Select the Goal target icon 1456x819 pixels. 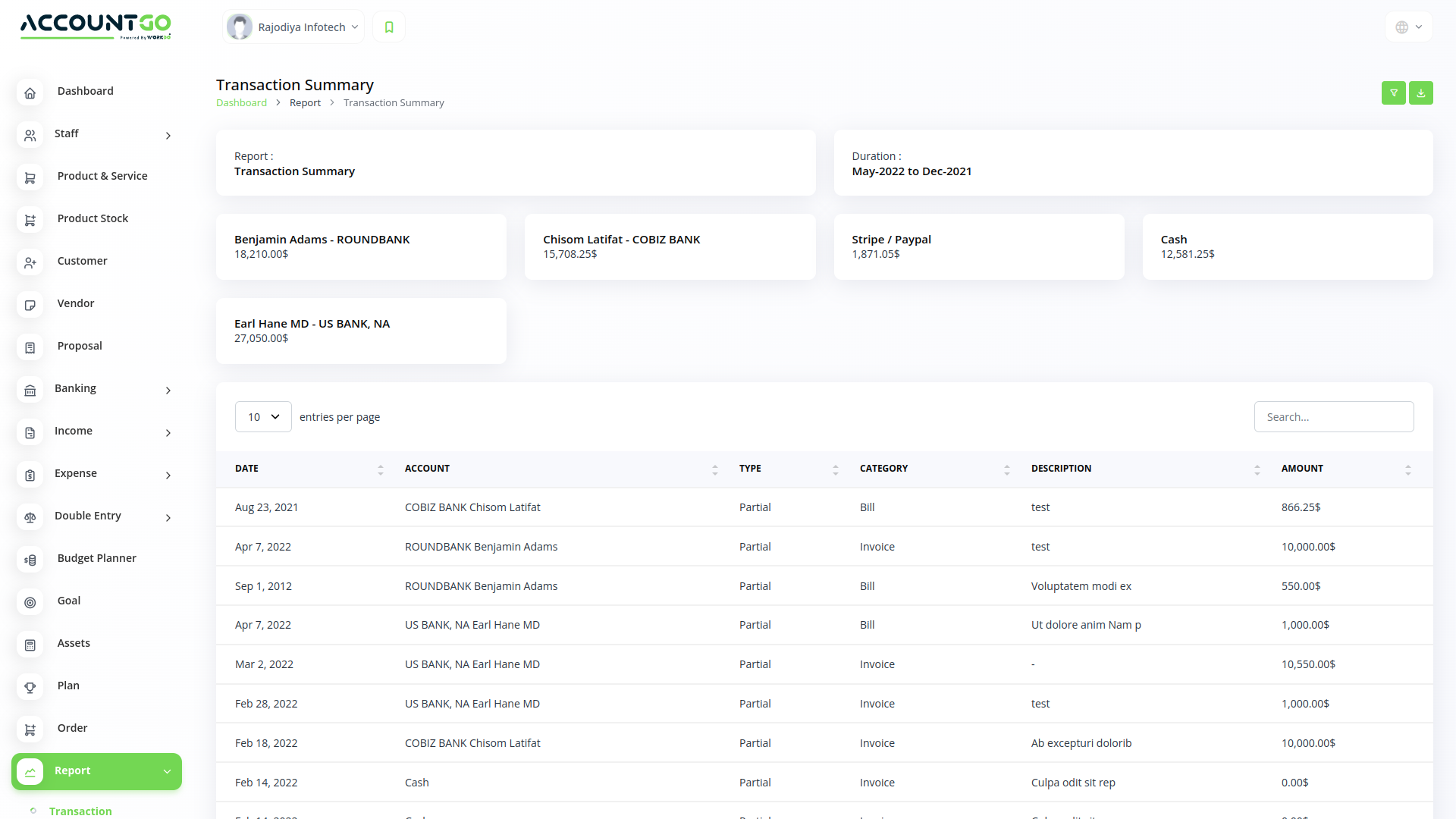point(30,602)
